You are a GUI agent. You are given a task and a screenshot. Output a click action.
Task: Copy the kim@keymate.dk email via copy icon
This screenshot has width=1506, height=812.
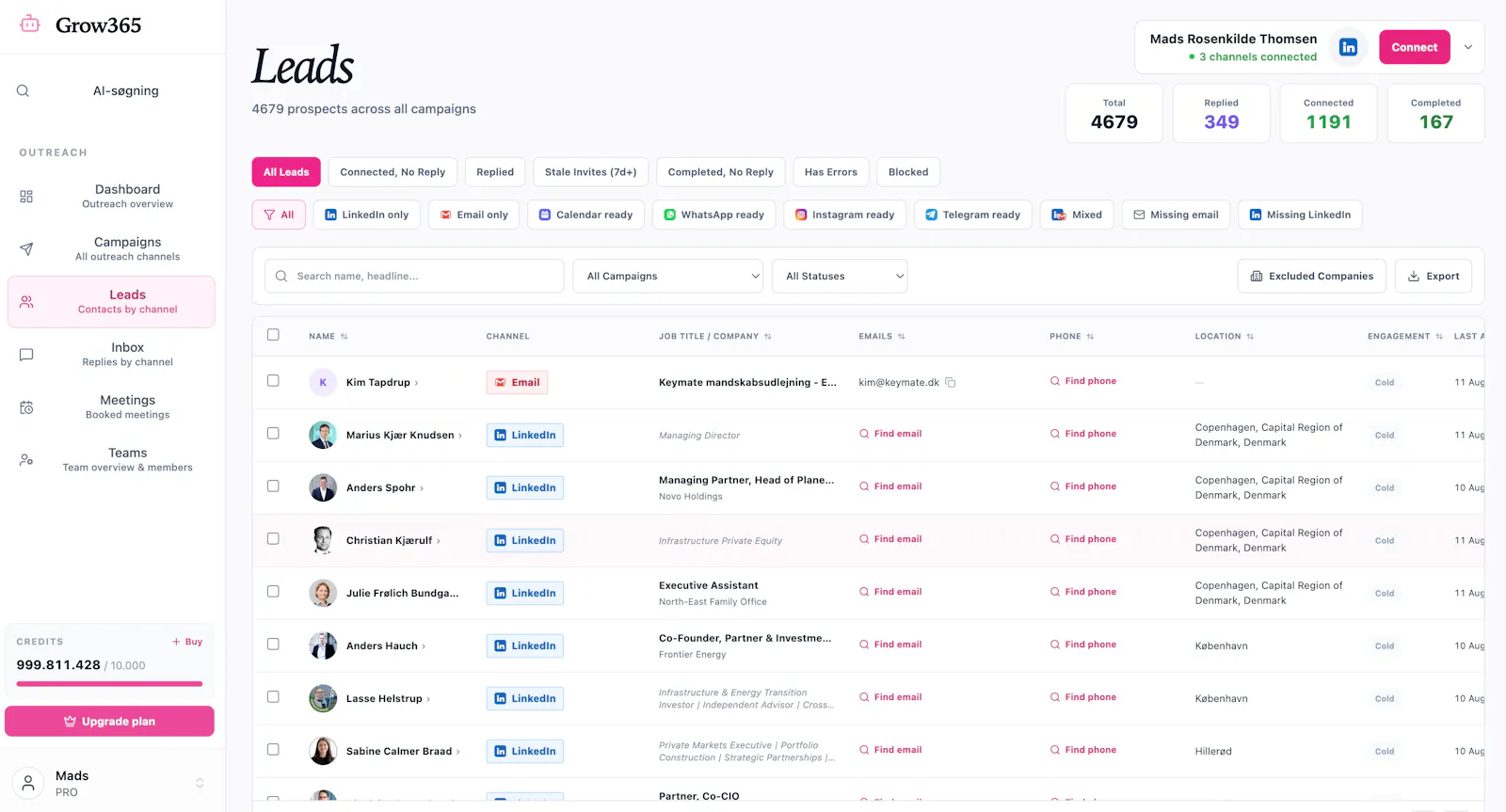coord(951,383)
